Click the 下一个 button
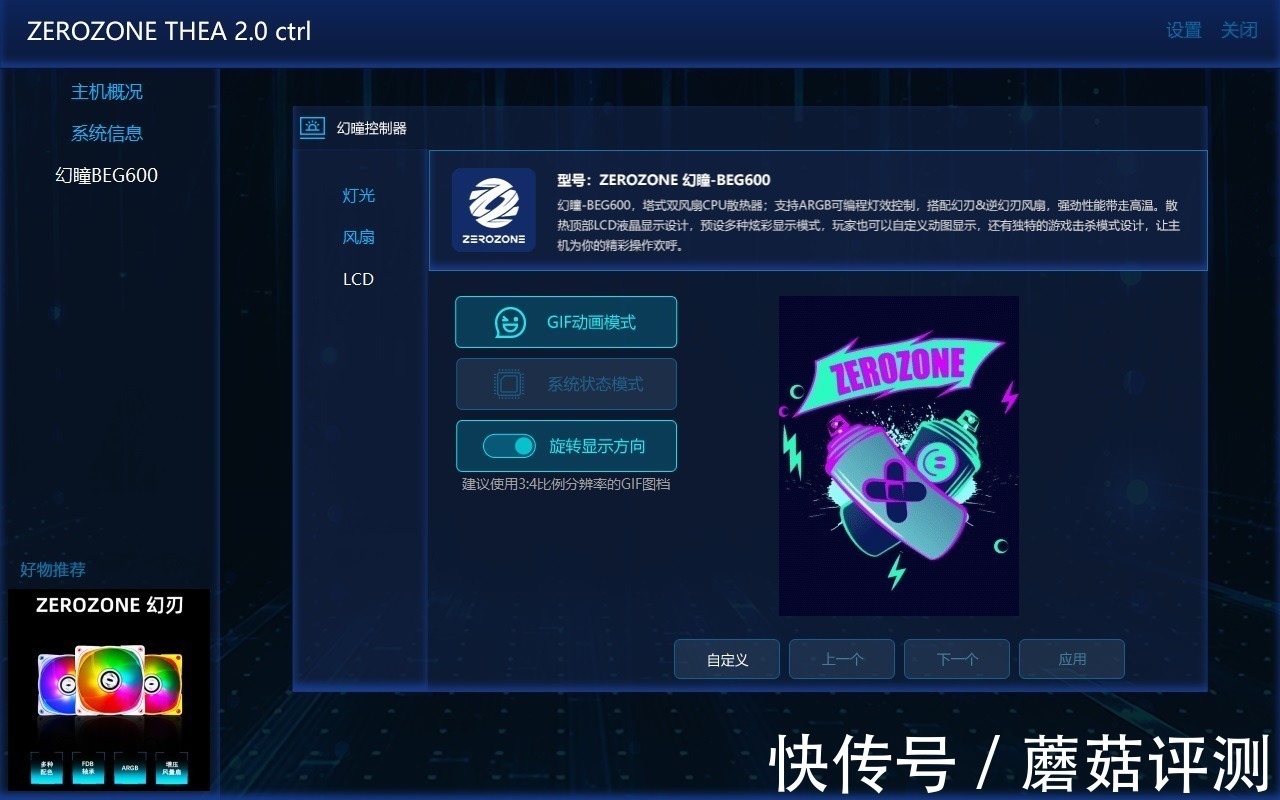Screen dimensions: 1280x800 (x=957, y=660)
